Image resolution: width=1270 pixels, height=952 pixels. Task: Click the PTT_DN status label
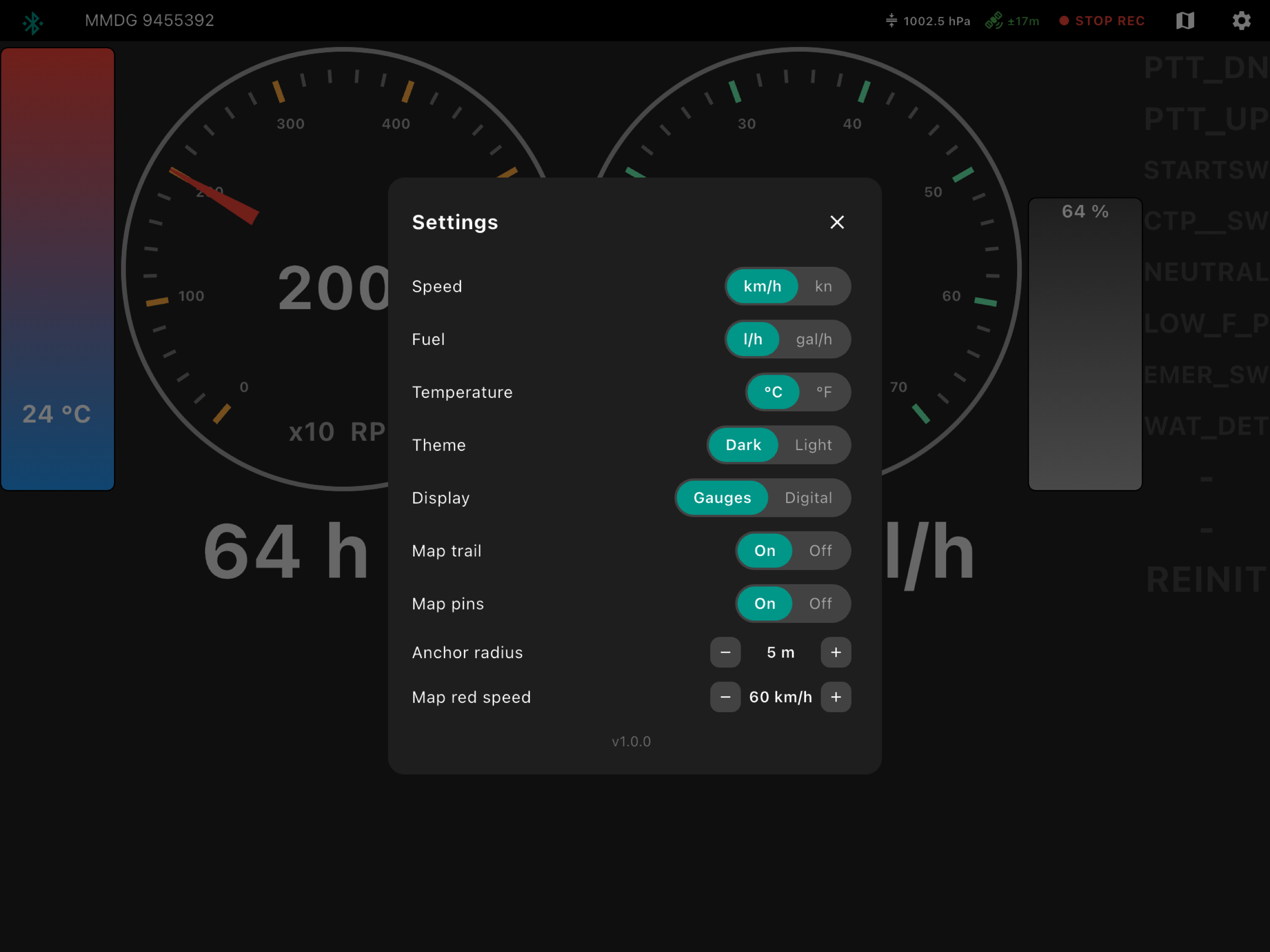click(1206, 68)
